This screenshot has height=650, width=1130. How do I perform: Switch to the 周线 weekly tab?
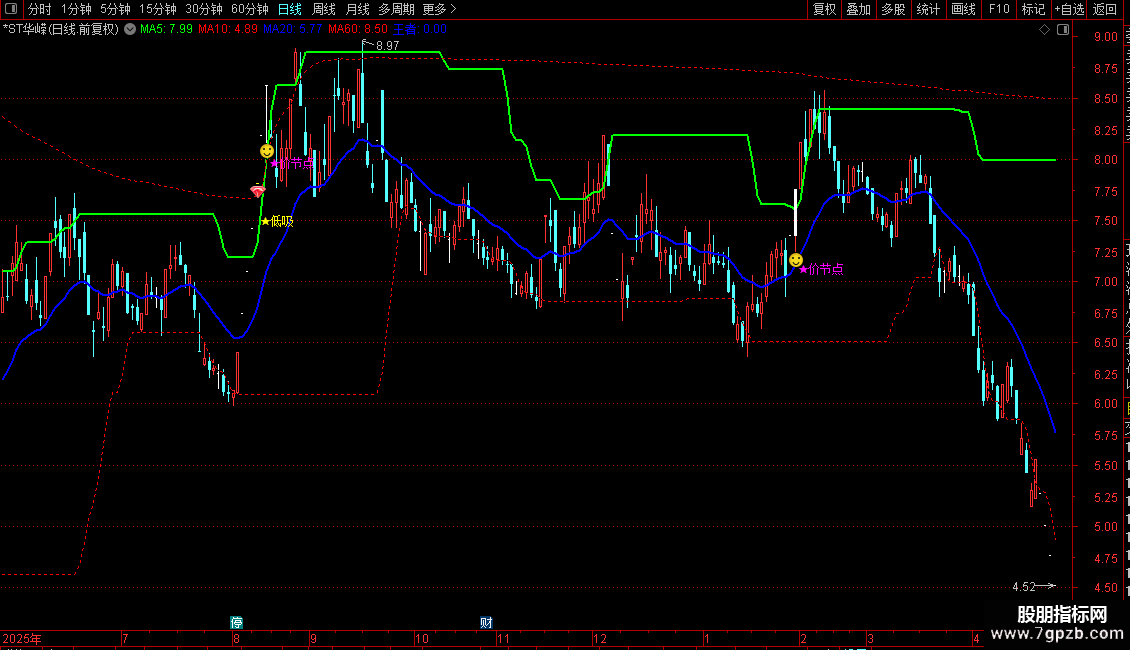click(324, 9)
